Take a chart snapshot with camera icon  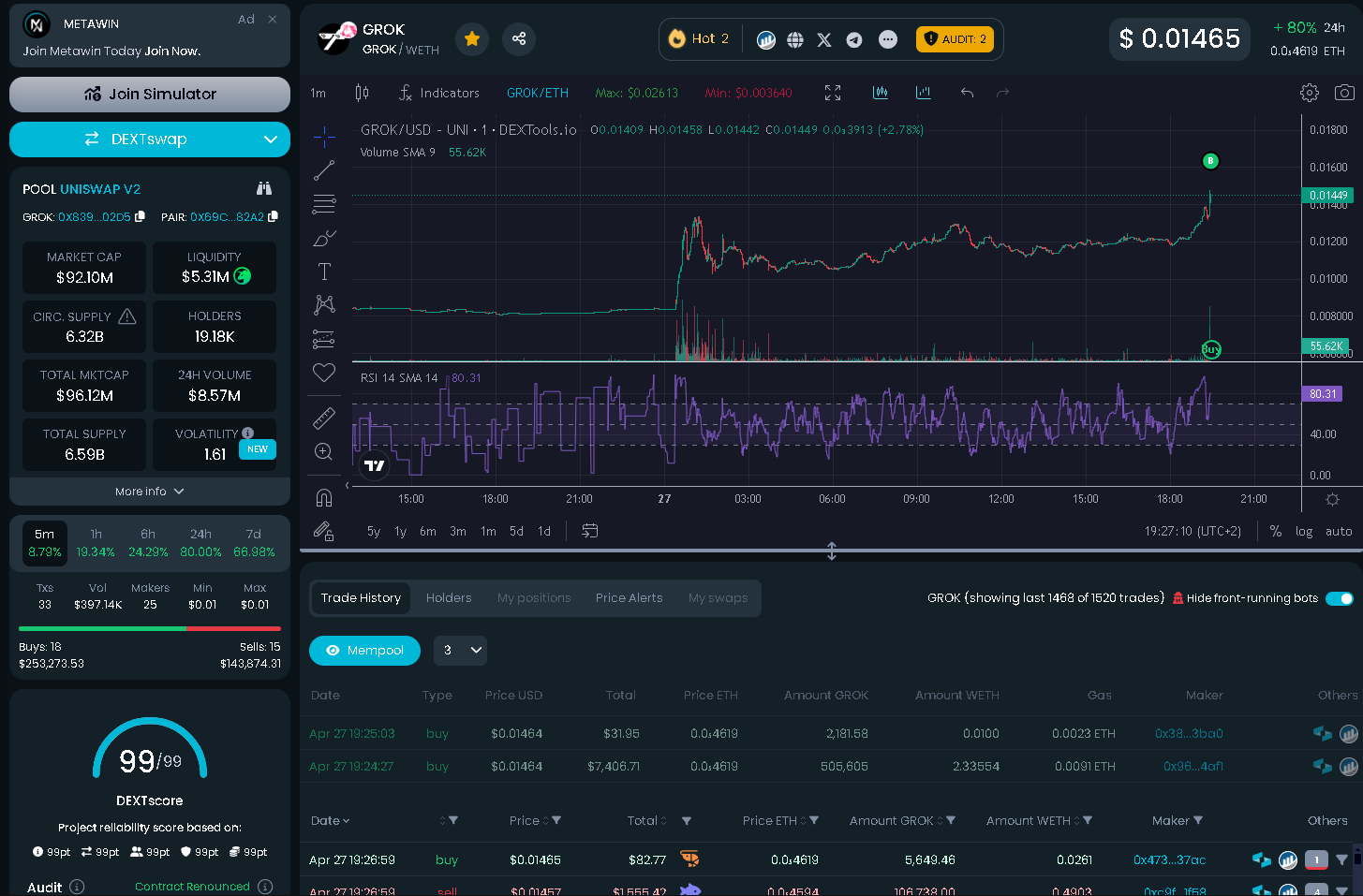click(x=1344, y=93)
